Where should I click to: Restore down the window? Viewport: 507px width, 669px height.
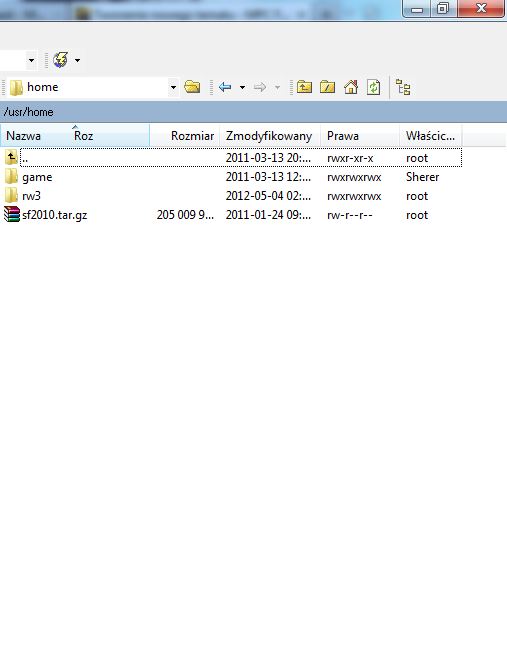point(444,9)
